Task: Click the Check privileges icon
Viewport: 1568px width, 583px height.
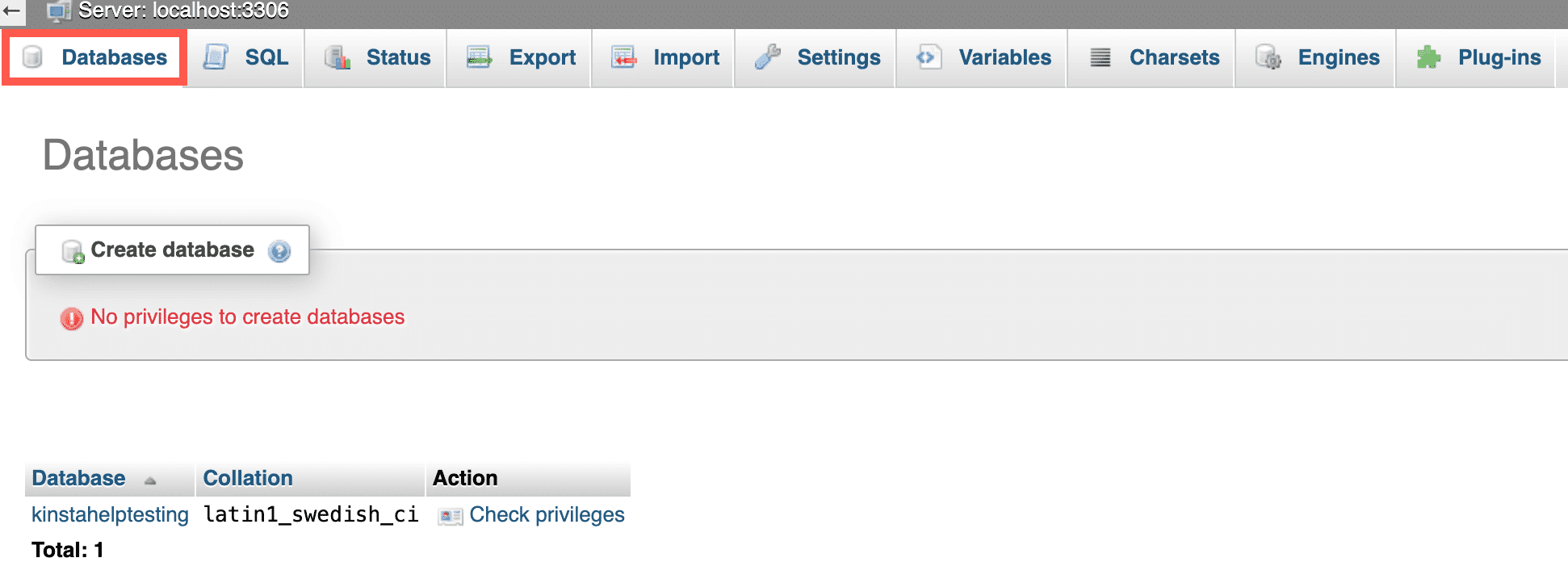Action: 448,514
